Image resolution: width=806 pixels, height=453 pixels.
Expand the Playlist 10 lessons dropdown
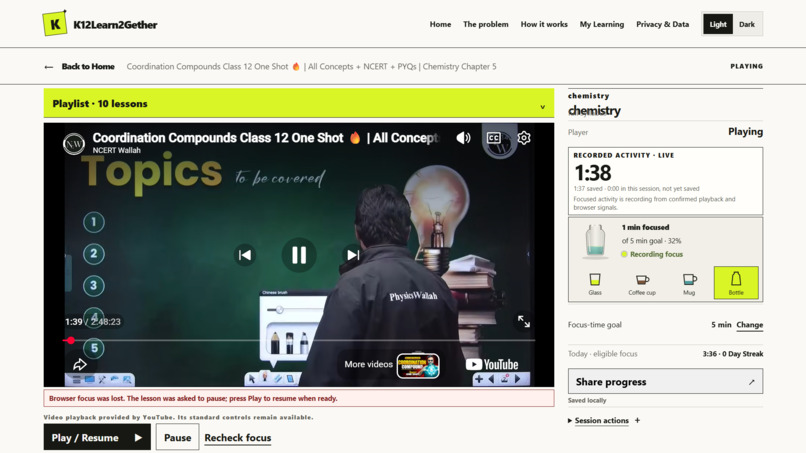click(x=299, y=103)
